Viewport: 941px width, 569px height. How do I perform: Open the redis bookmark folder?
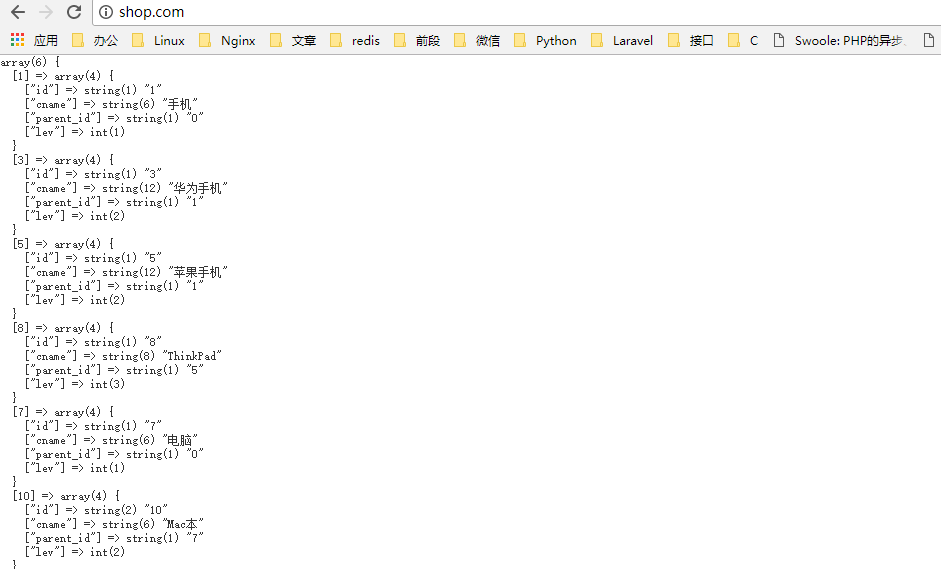pos(355,40)
